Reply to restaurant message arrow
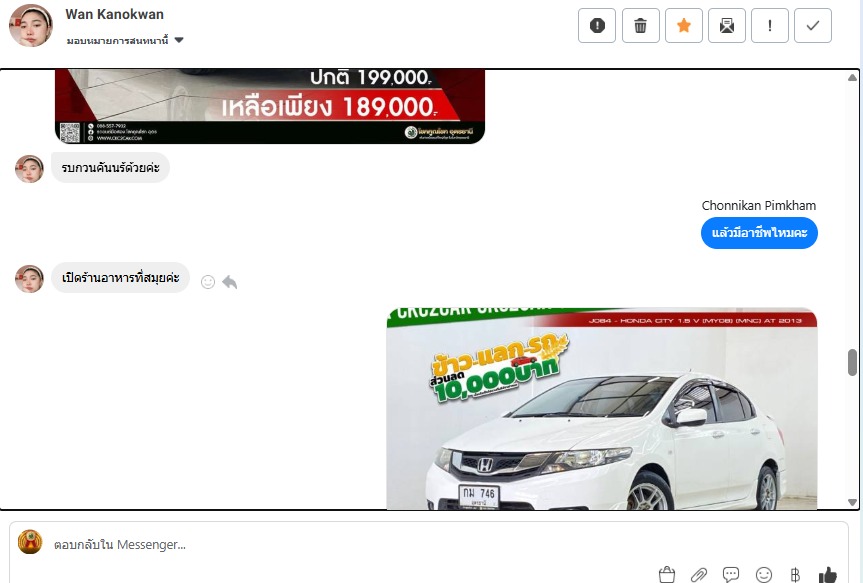Screen dimensions: 863x583 [230, 282]
